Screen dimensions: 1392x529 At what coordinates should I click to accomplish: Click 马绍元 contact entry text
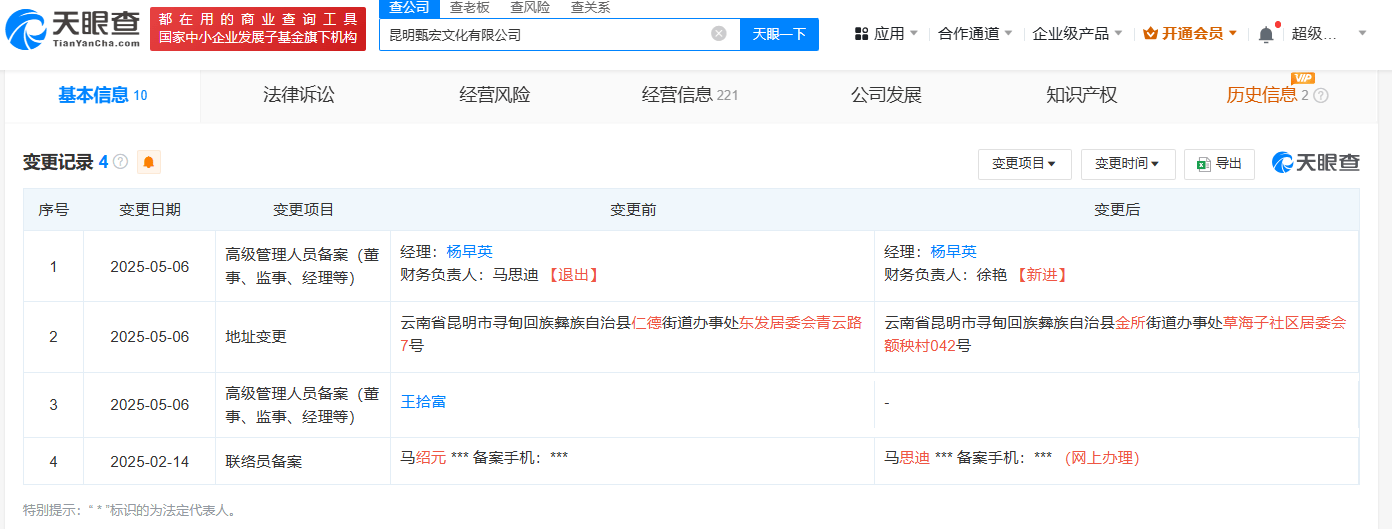point(485,458)
